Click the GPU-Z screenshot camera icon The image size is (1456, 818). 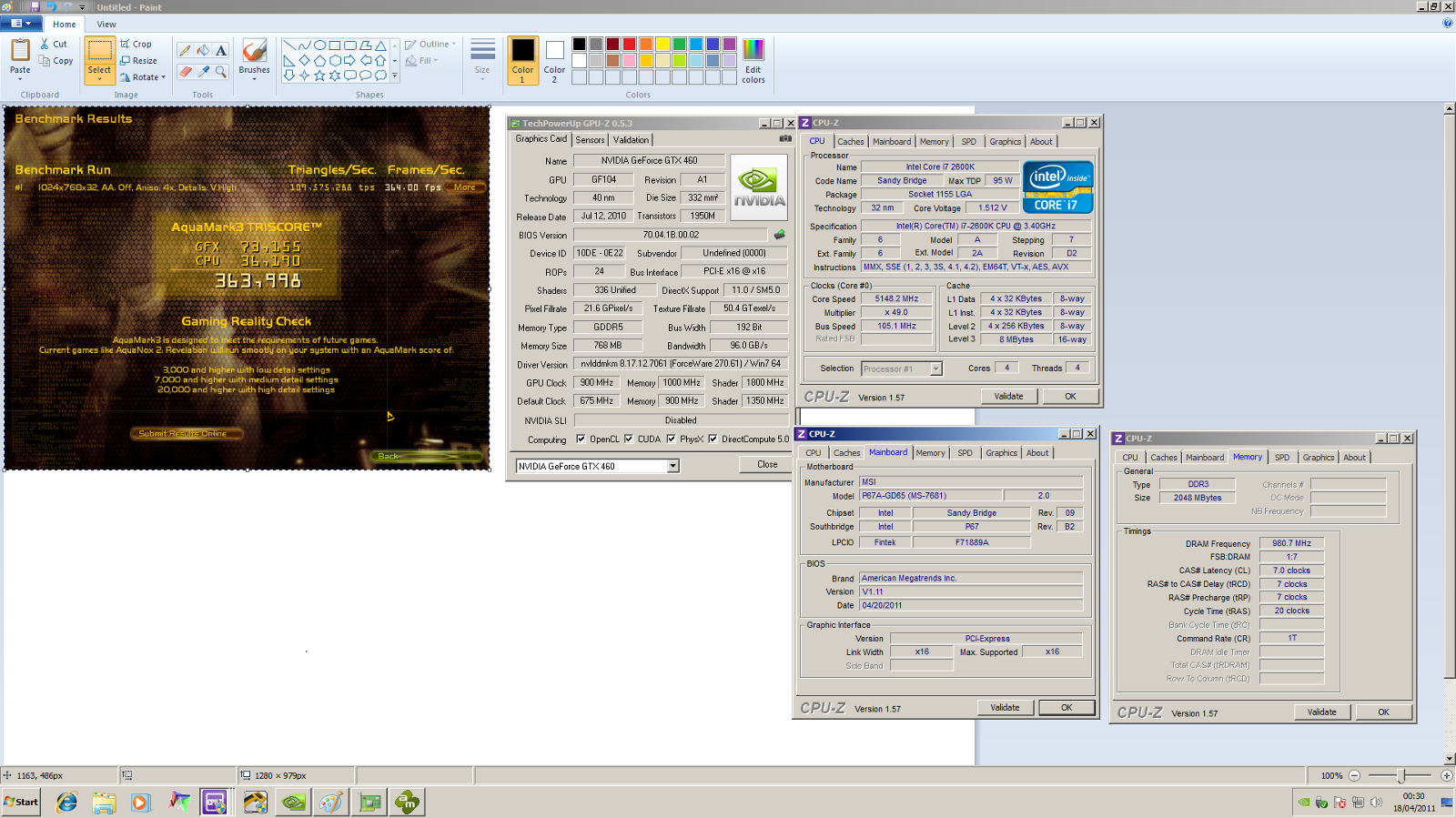[784, 139]
